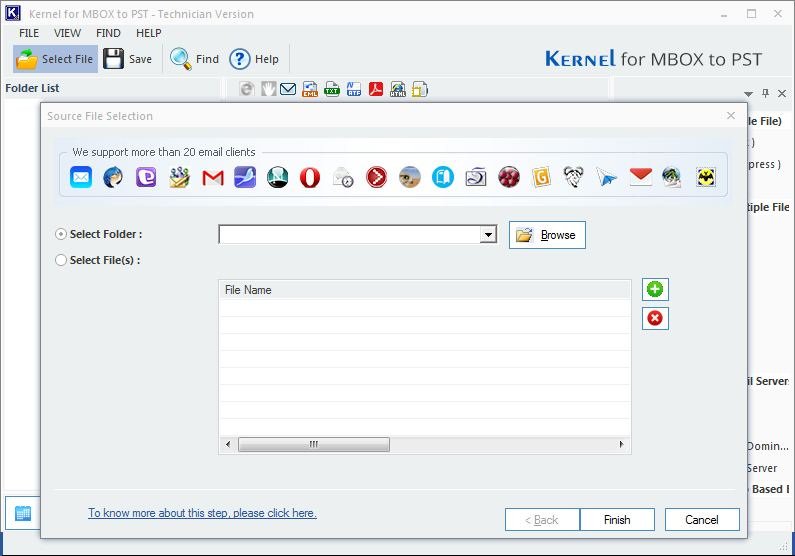Click the eye photo client icon
Image resolution: width=795 pixels, height=556 pixels.
click(x=410, y=178)
